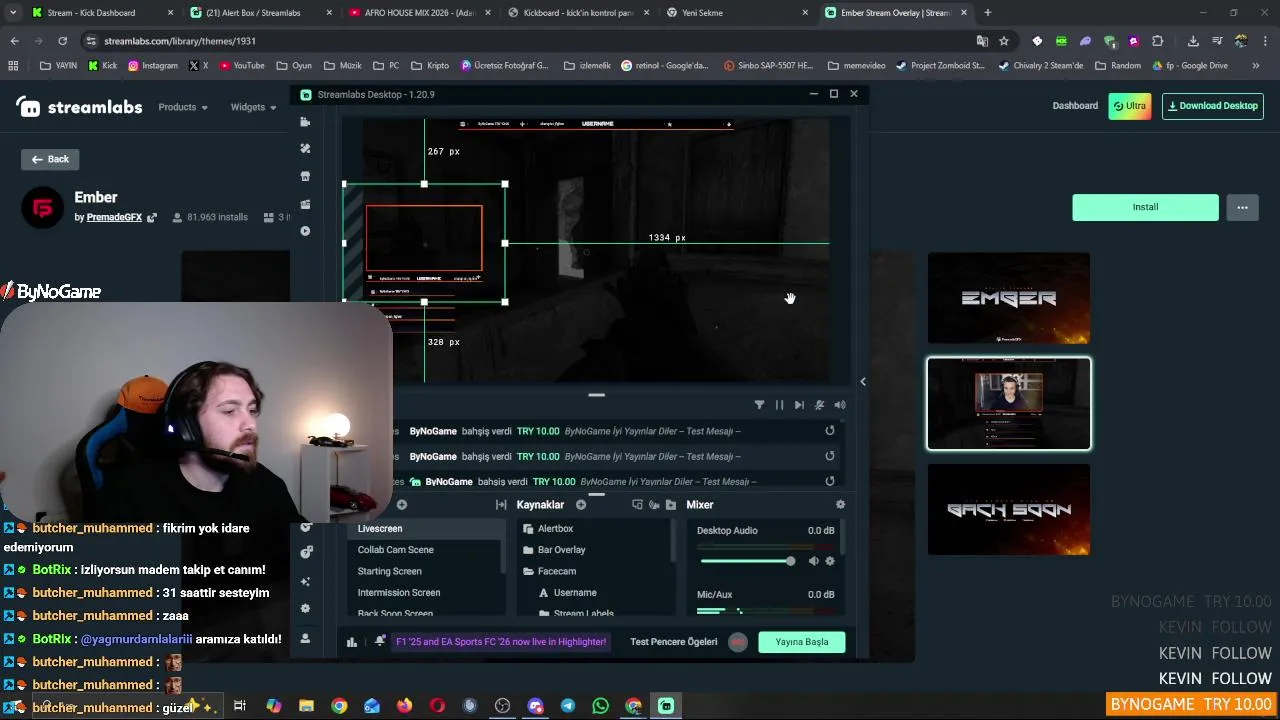Open the Editor camera icon in Streamlabs sidebar
Image resolution: width=1280 pixels, height=720 pixels.
click(305, 122)
